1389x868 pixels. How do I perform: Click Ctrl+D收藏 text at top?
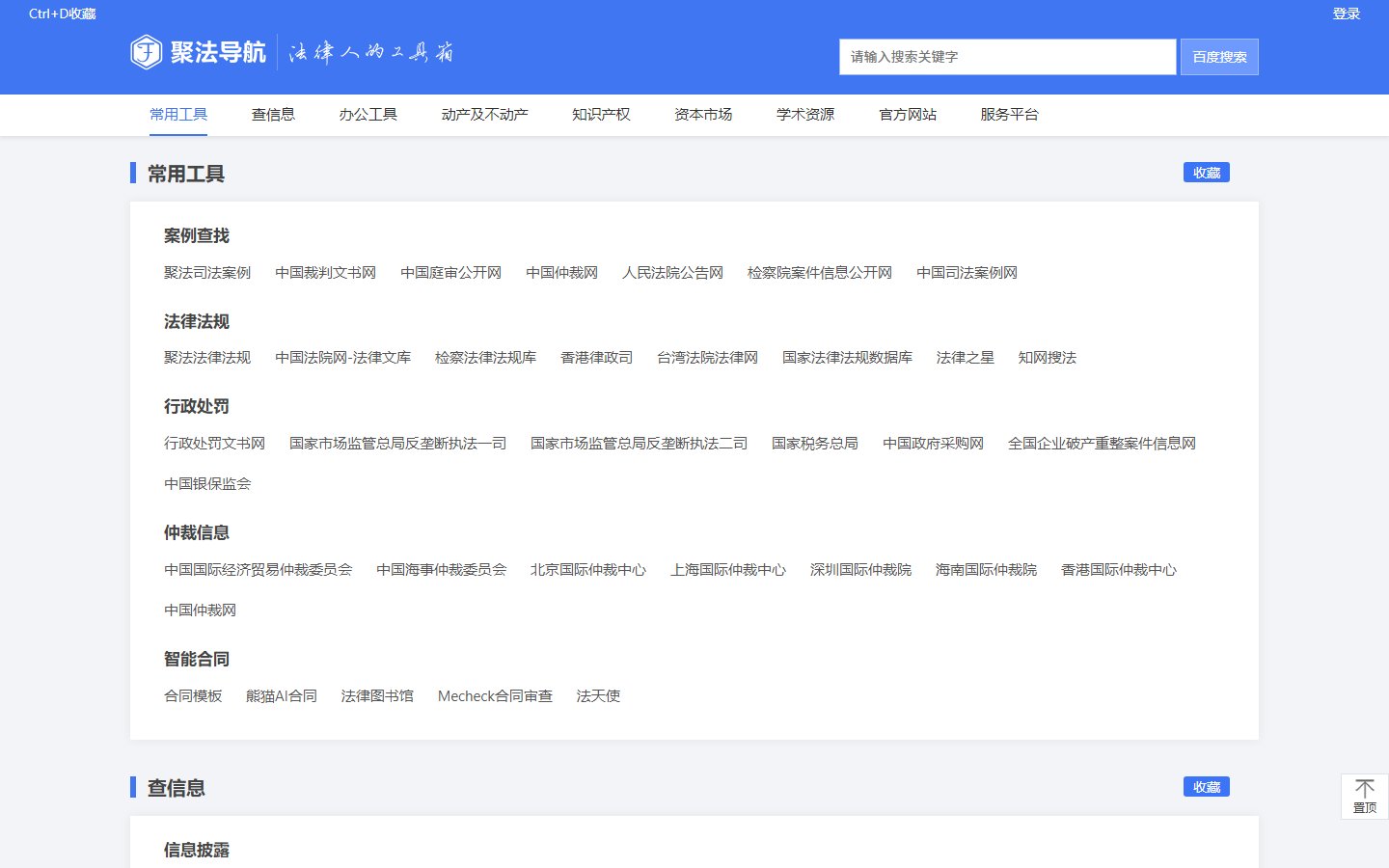pos(63,14)
